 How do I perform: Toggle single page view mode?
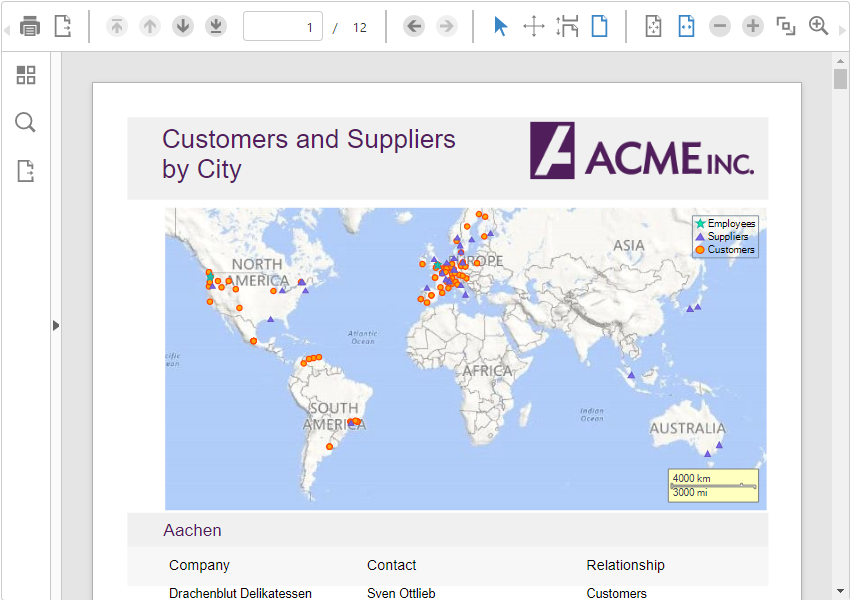point(599,26)
